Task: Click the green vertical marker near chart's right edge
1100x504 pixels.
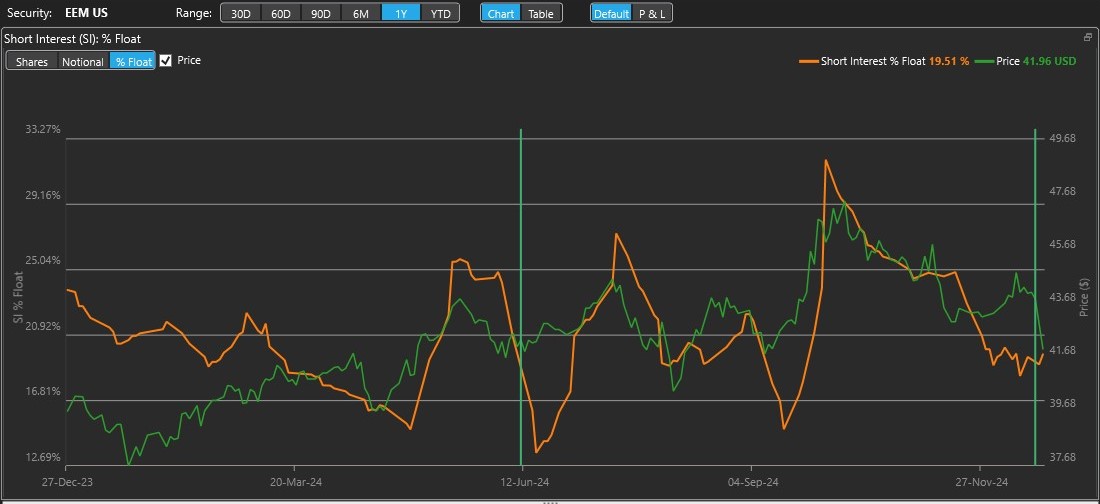Action: pyautogui.click(x=1035, y=296)
